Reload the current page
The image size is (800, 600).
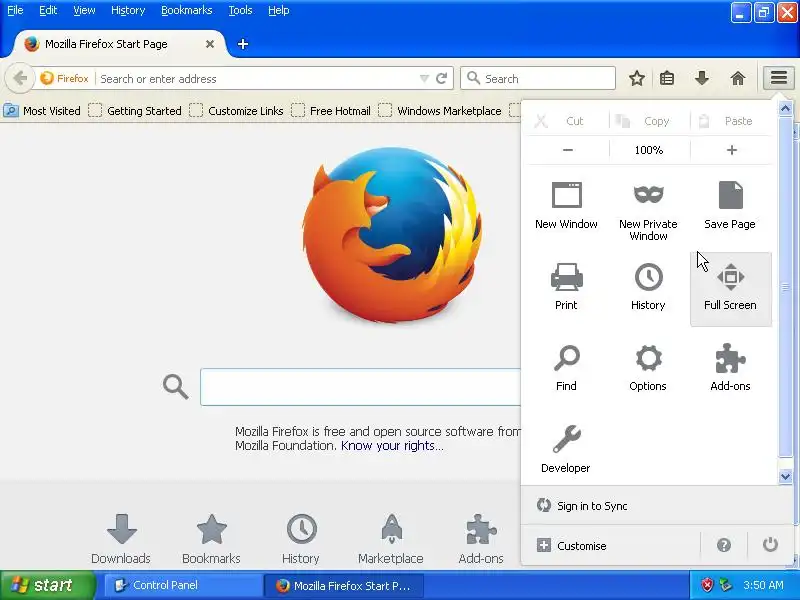pyautogui.click(x=441, y=79)
